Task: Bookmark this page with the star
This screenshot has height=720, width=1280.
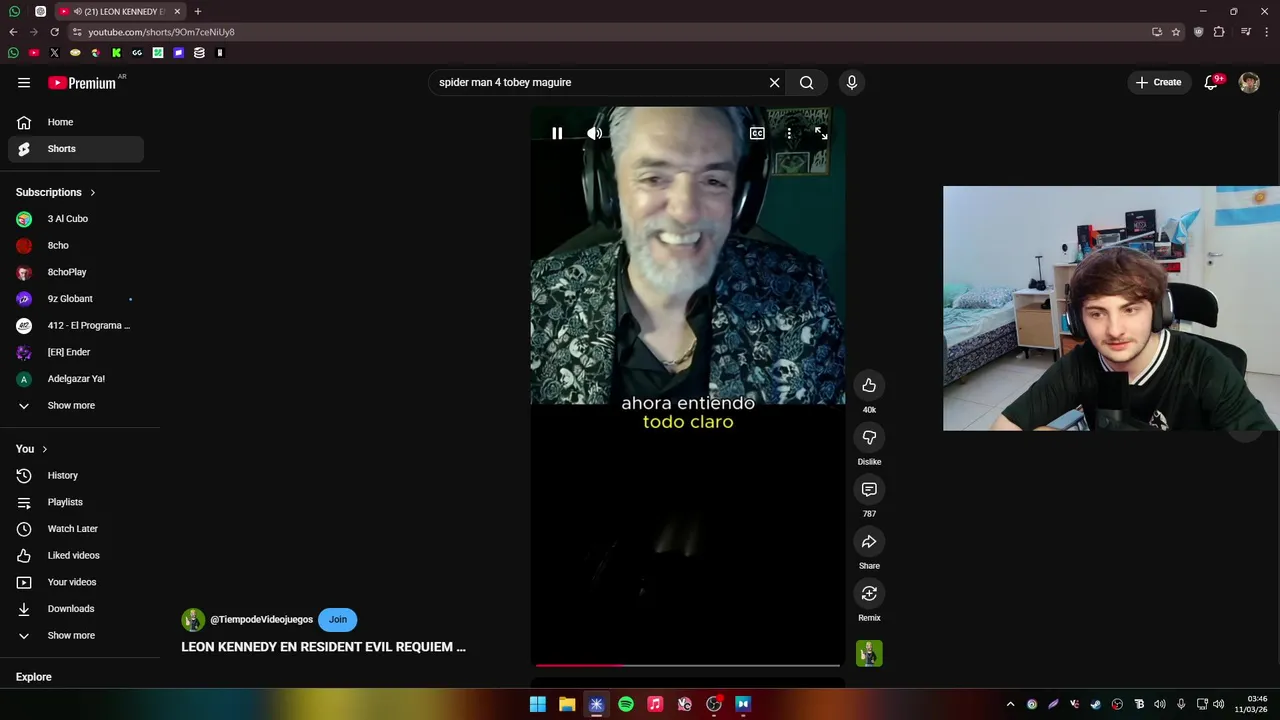Action: coord(1176,32)
